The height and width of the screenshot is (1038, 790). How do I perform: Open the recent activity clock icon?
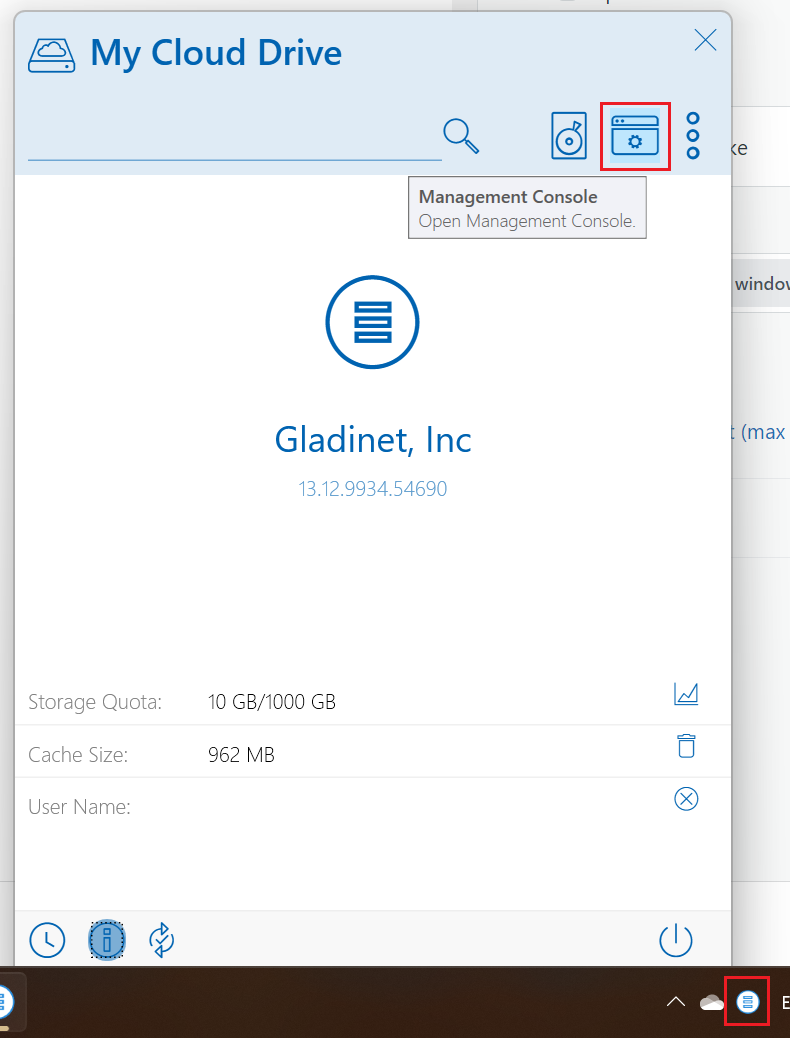coord(48,940)
